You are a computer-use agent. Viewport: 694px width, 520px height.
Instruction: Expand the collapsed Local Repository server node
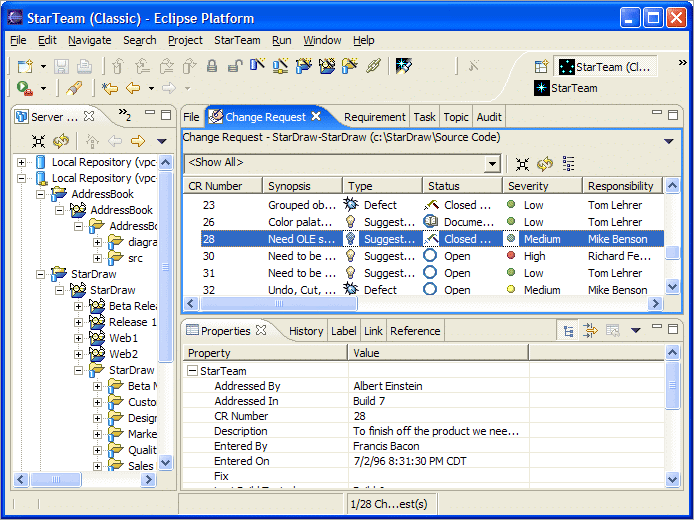(21, 162)
